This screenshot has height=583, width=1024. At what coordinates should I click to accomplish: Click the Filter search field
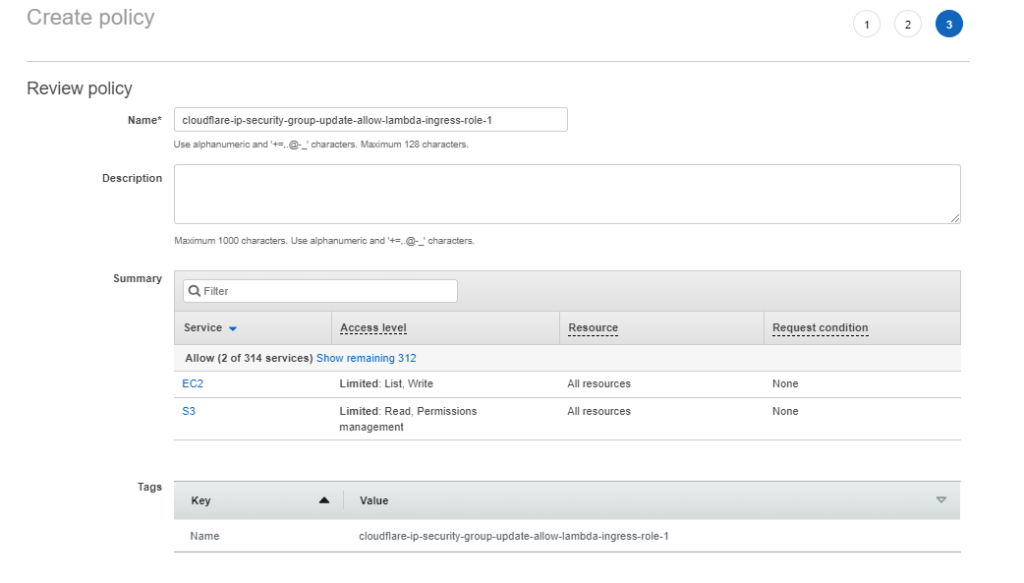(x=327, y=291)
